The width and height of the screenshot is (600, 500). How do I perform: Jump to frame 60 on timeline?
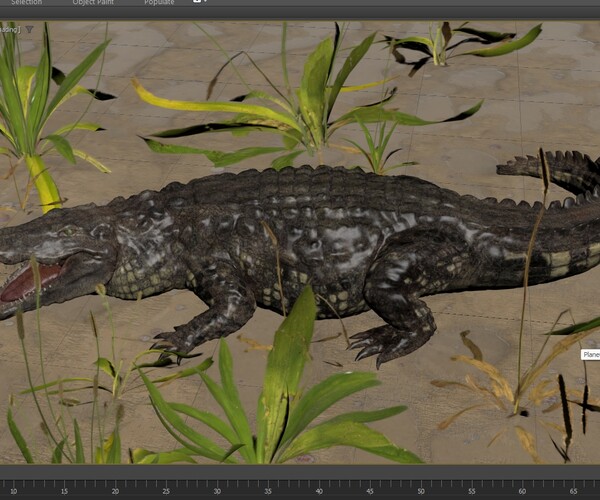click(x=522, y=491)
